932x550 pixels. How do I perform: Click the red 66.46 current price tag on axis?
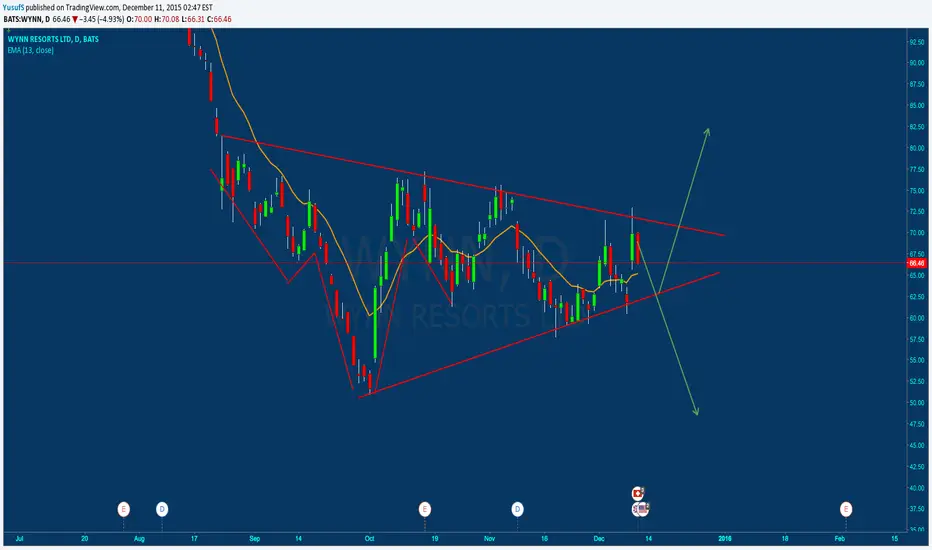click(916, 263)
